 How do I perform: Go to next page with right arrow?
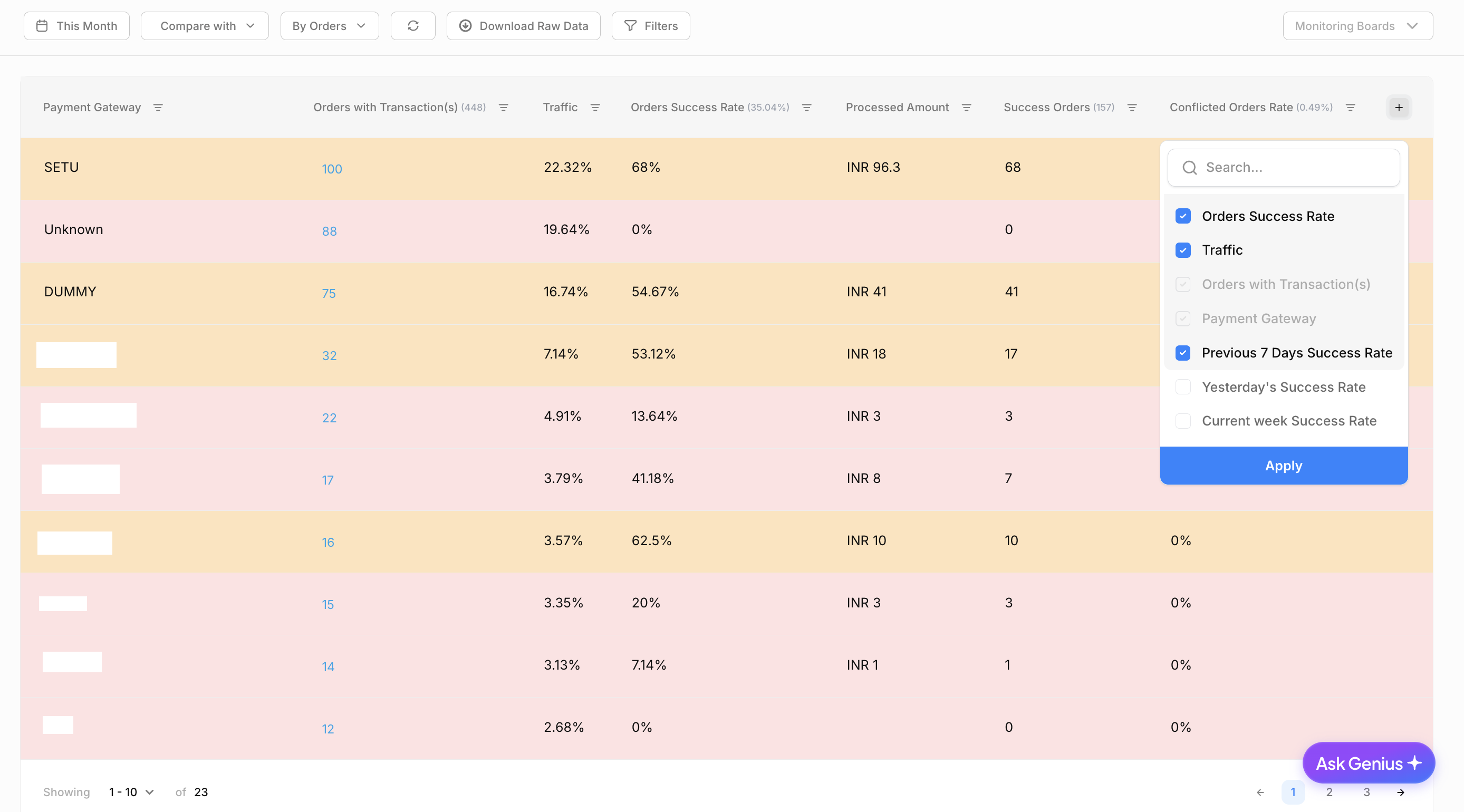[x=1400, y=792]
